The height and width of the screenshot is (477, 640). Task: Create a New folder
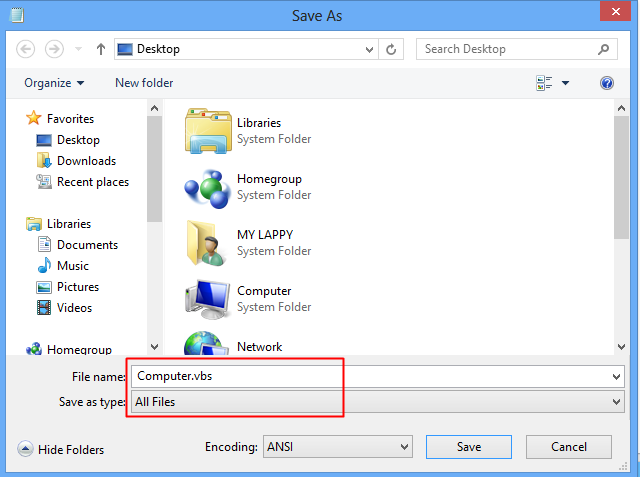(x=144, y=83)
